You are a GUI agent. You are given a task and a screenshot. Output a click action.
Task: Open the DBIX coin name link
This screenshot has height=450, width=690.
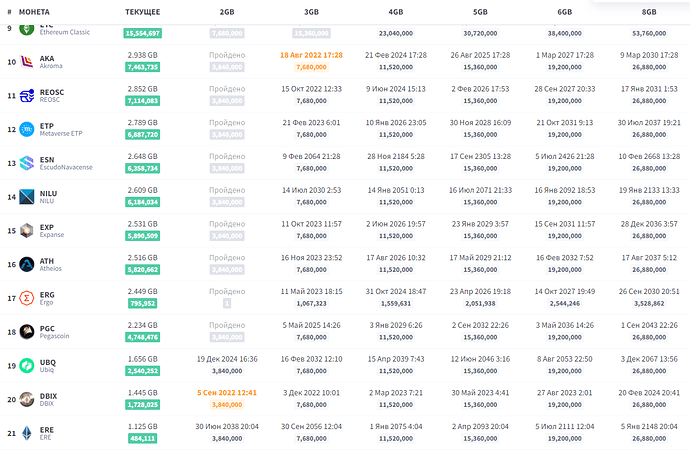coord(48,396)
